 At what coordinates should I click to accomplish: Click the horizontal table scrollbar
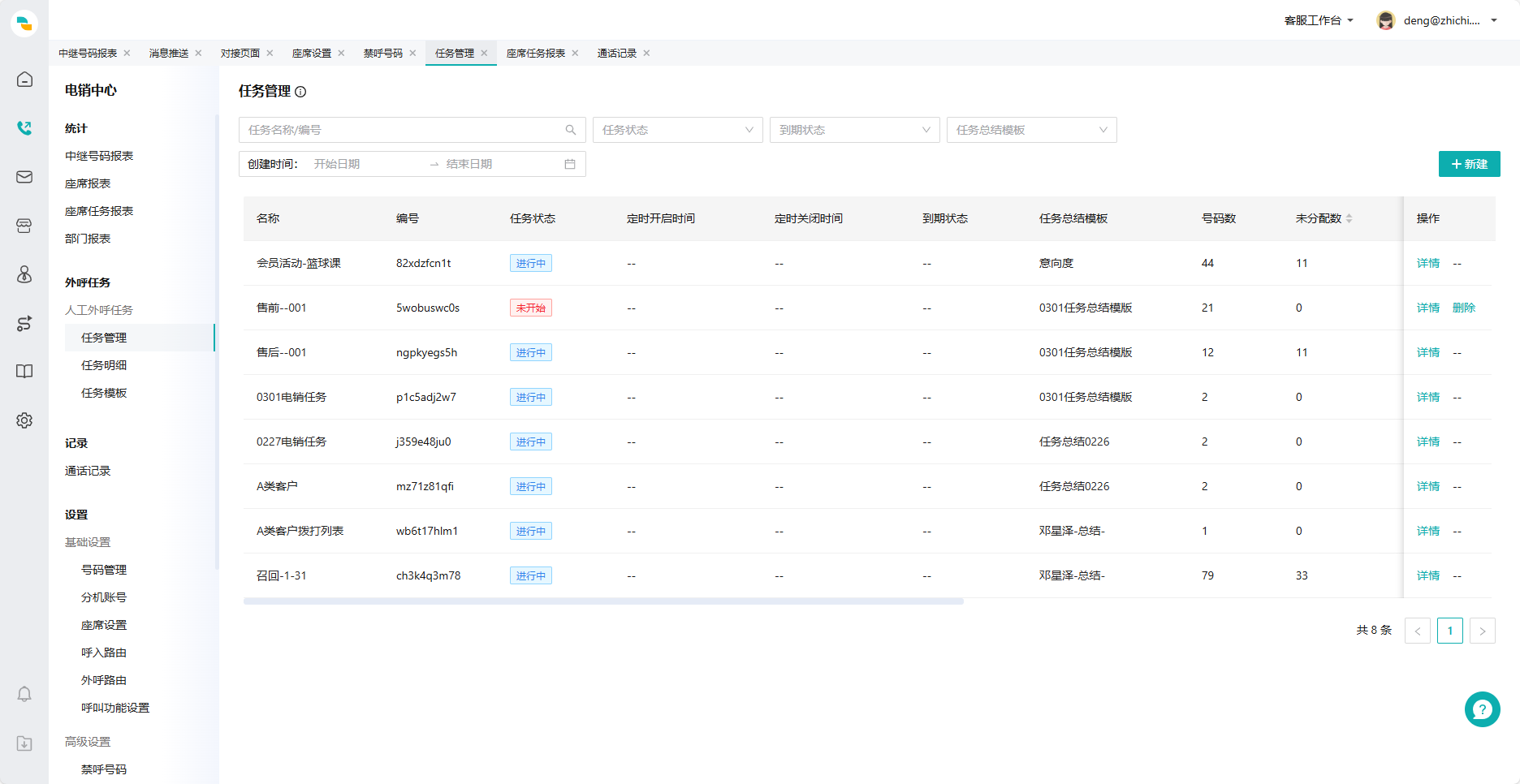point(603,601)
